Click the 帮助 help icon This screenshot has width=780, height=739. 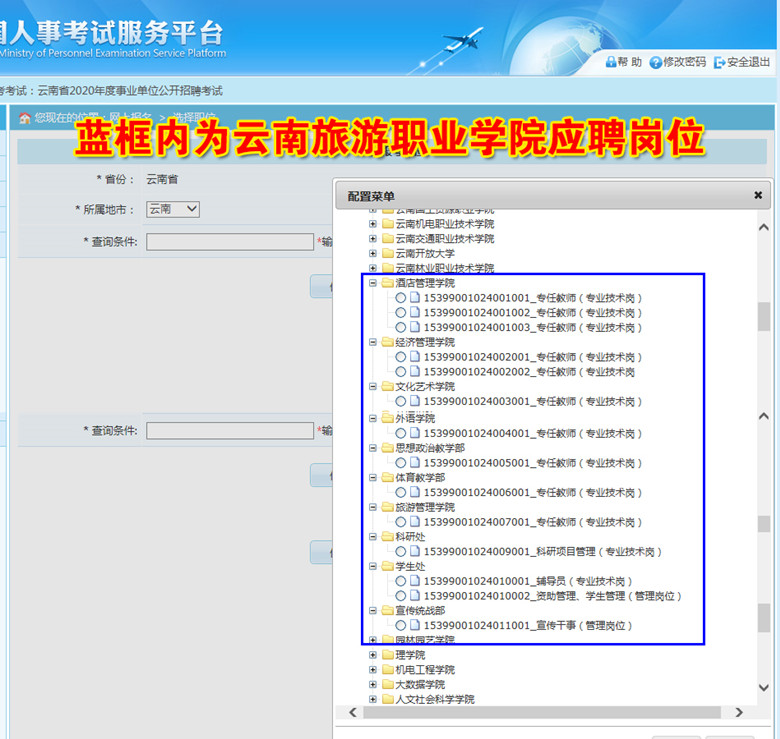[610, 62]
